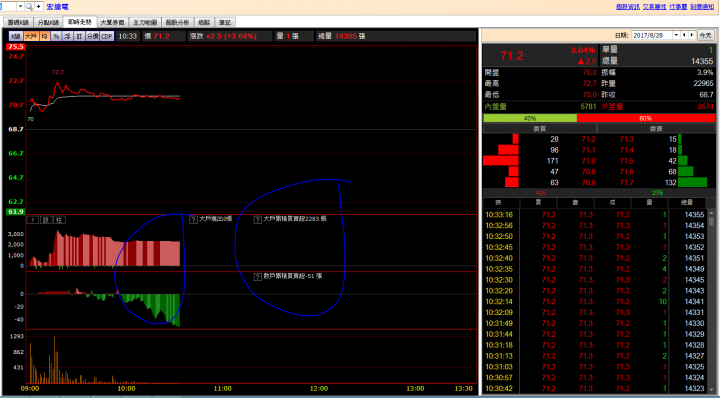The width and height of the screenshot is (720, 398).
Task: Click the date field showing 2017/8/28
Action: point(652,35)
